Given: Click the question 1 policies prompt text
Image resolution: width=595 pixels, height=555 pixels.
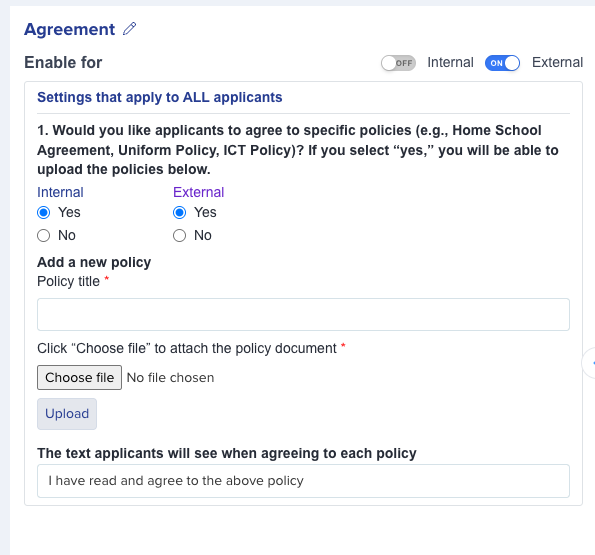Looking at the screenshot, I should [x=298, y=150].
